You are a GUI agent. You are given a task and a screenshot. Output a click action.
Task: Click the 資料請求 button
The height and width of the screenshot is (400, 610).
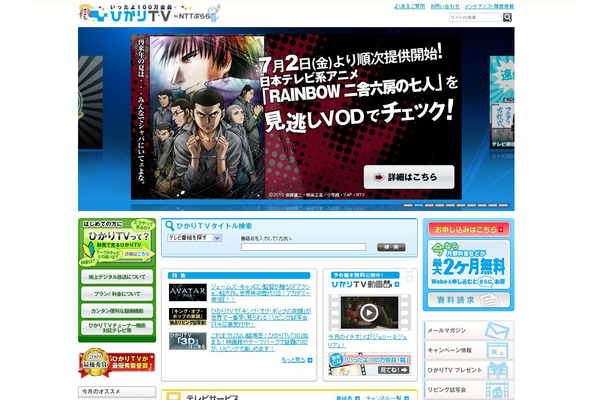tap(468, 300)
